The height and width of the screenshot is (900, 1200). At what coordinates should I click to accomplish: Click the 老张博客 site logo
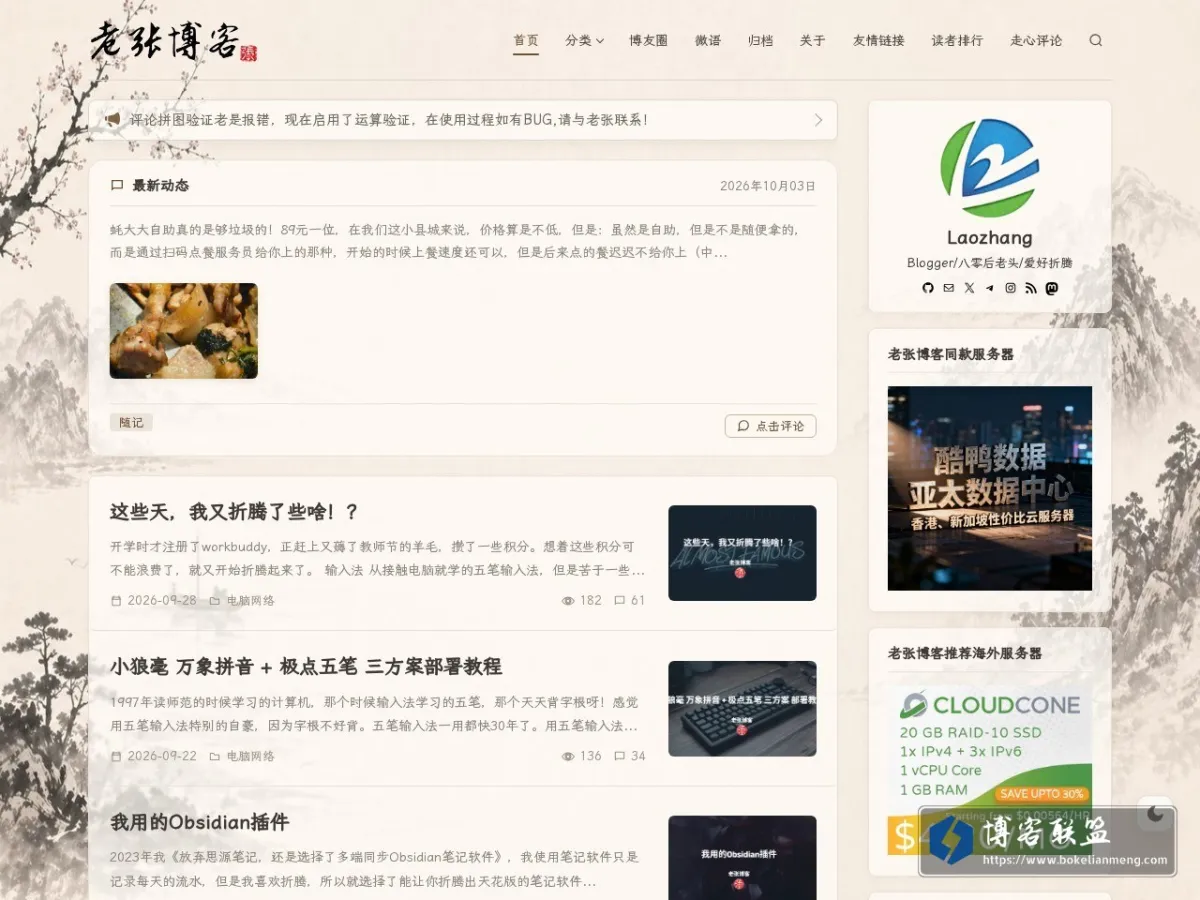[x=174, y=41]
